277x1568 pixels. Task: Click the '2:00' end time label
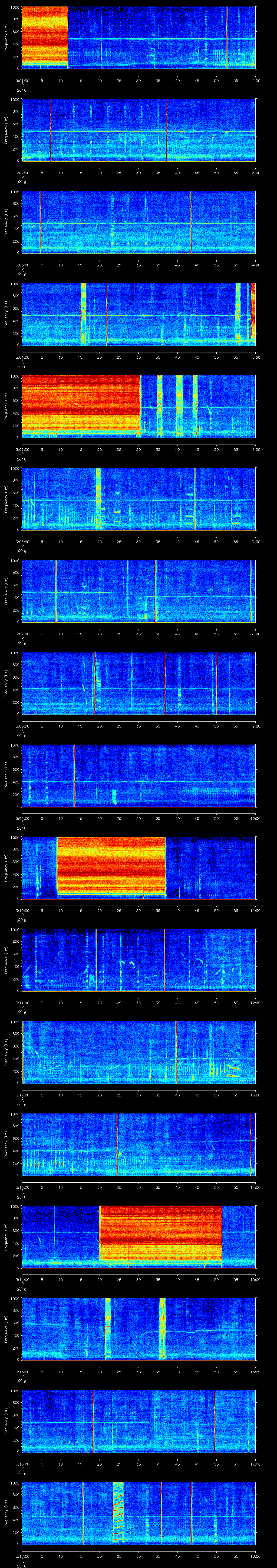256,80
